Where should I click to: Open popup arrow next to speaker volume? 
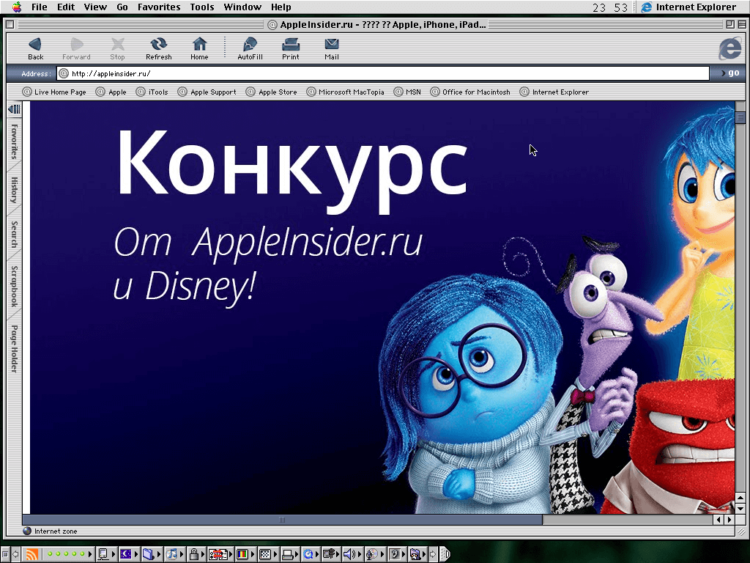click(359, 554)
